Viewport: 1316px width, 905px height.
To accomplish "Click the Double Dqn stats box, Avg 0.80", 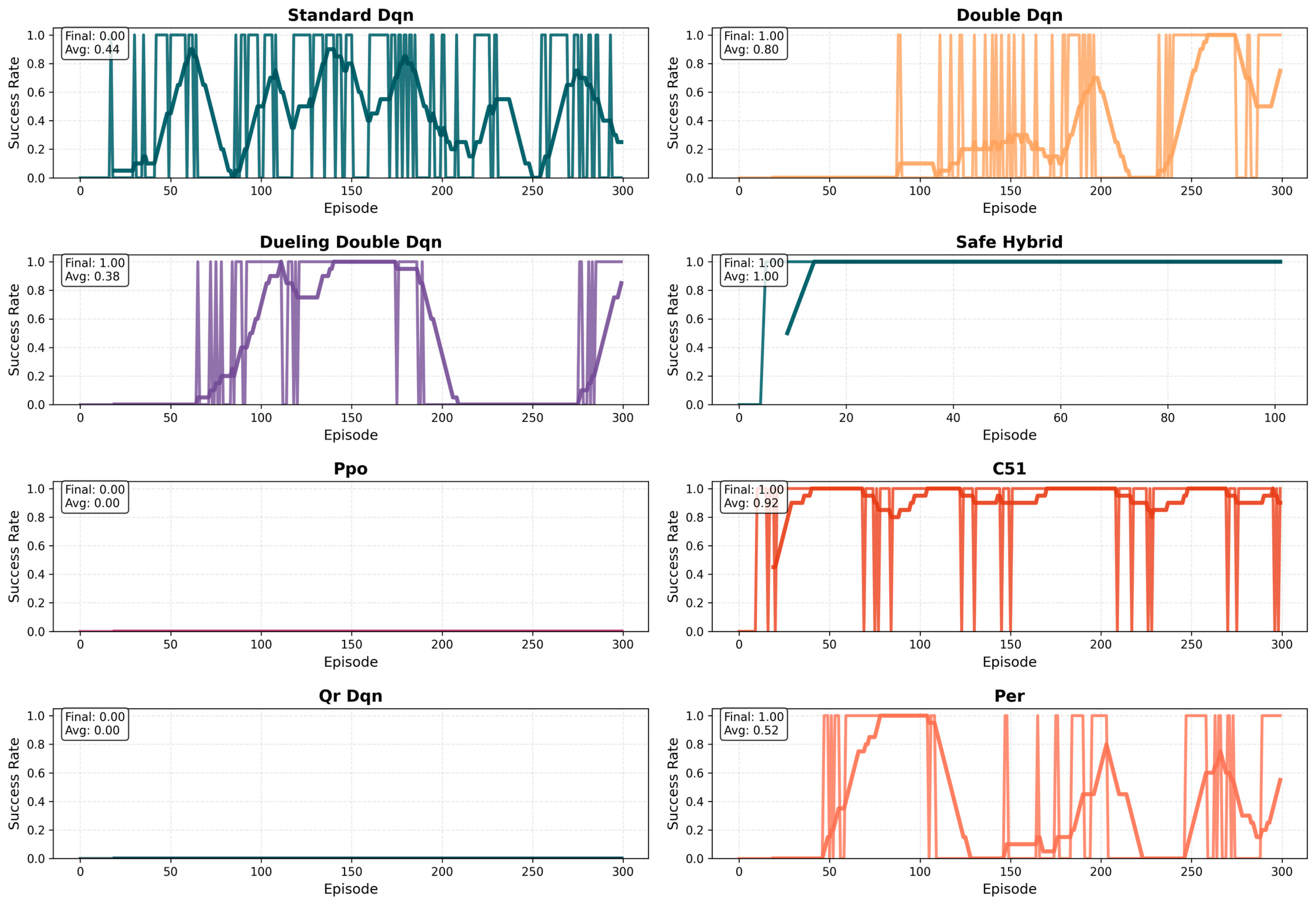I will click(753, 43).
